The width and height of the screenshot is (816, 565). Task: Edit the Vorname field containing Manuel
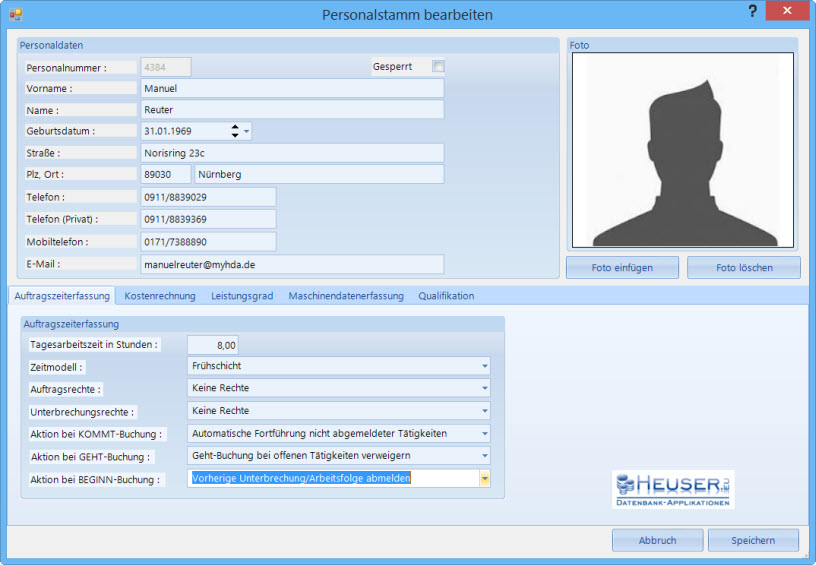pos(292,88)
